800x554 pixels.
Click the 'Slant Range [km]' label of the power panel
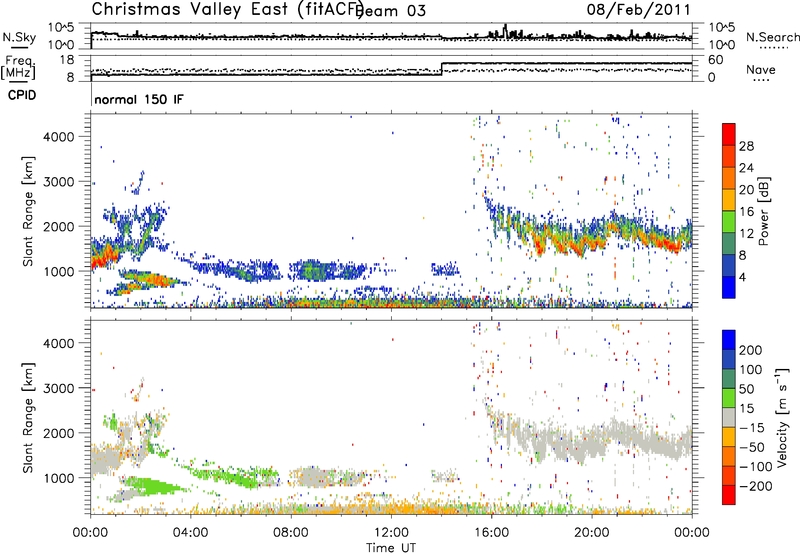tap(28, 211)
